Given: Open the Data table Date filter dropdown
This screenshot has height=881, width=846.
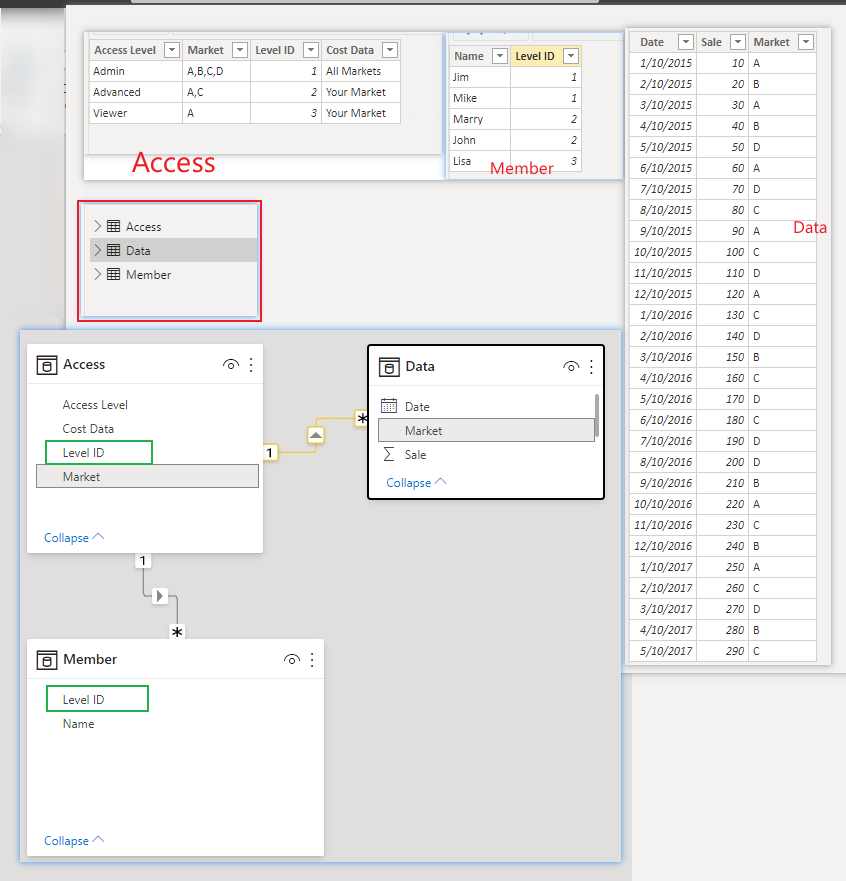Looking at the screenshot, I should [685, 42].
